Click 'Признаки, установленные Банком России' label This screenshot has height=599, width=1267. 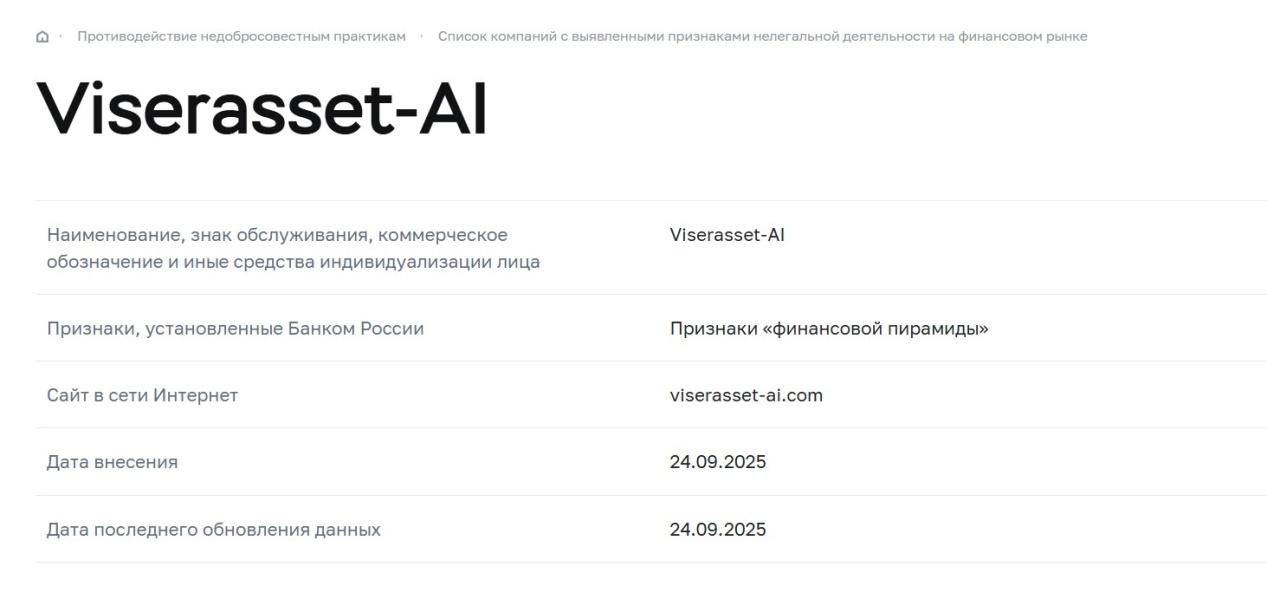point(235,329)
